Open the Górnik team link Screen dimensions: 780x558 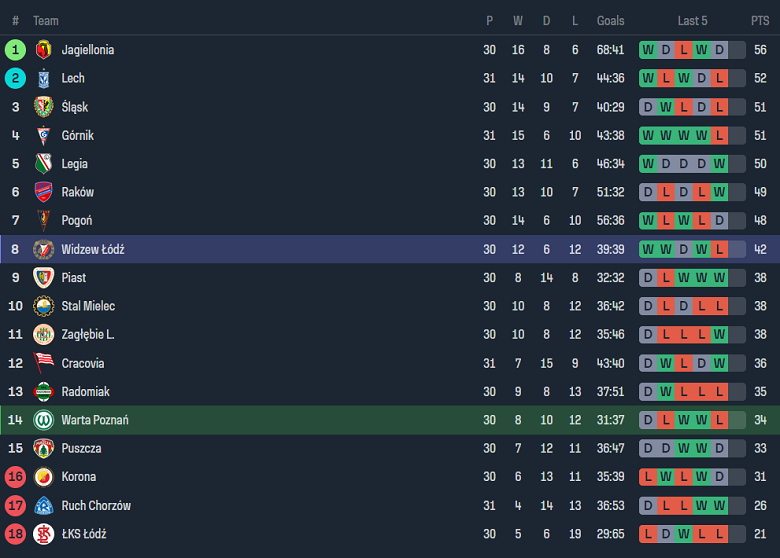tap(77, 135)
